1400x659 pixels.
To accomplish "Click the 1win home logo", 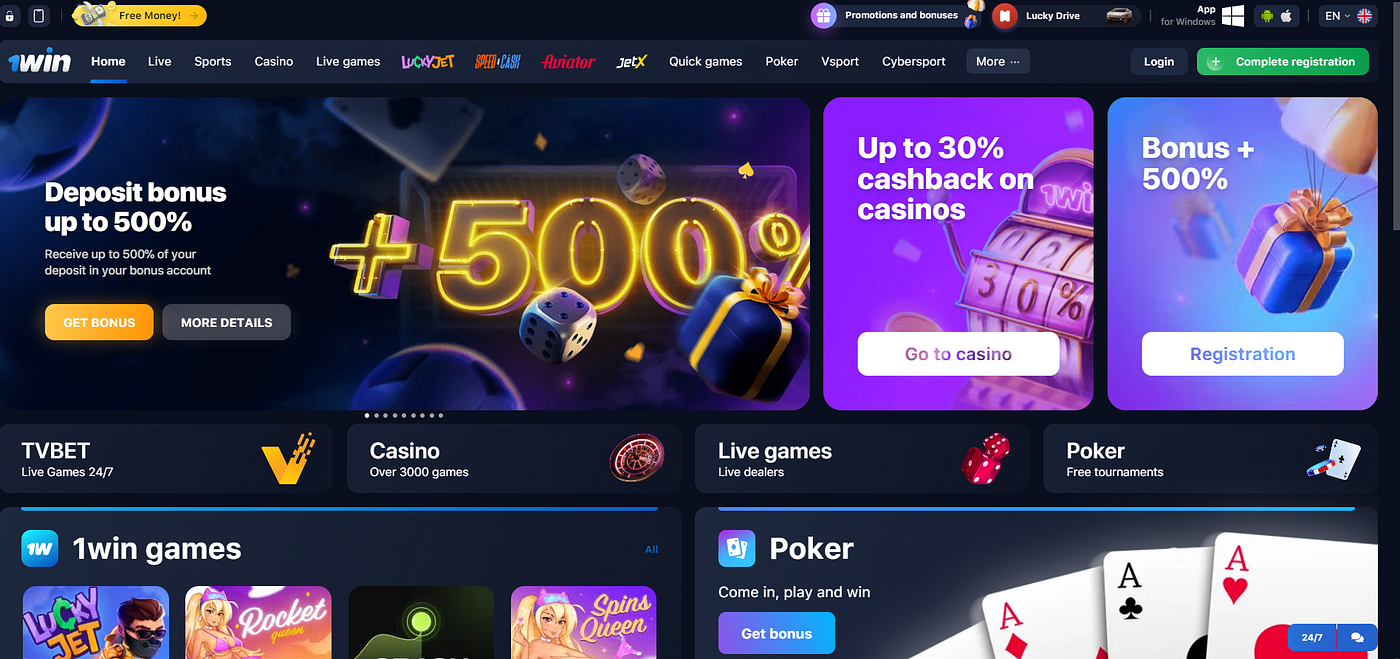I will click(39, 61).
